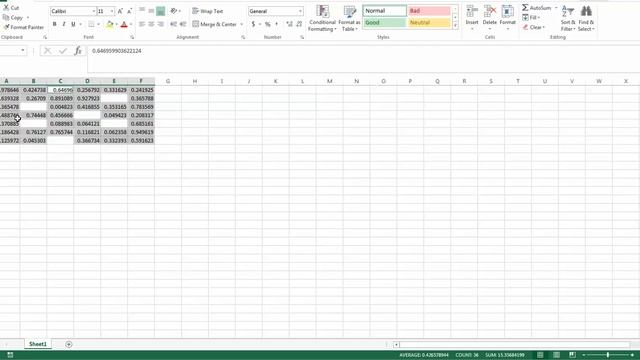Open the Clear menu
The width and height of the screenshot is (640, 360).
click(533, 27)
